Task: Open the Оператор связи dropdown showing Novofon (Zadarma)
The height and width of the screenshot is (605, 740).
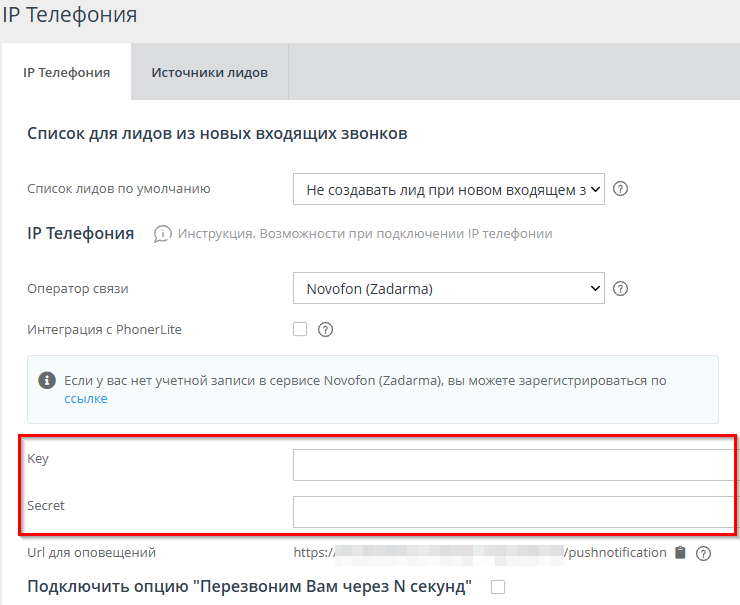Action: click(x=448, y=289)
